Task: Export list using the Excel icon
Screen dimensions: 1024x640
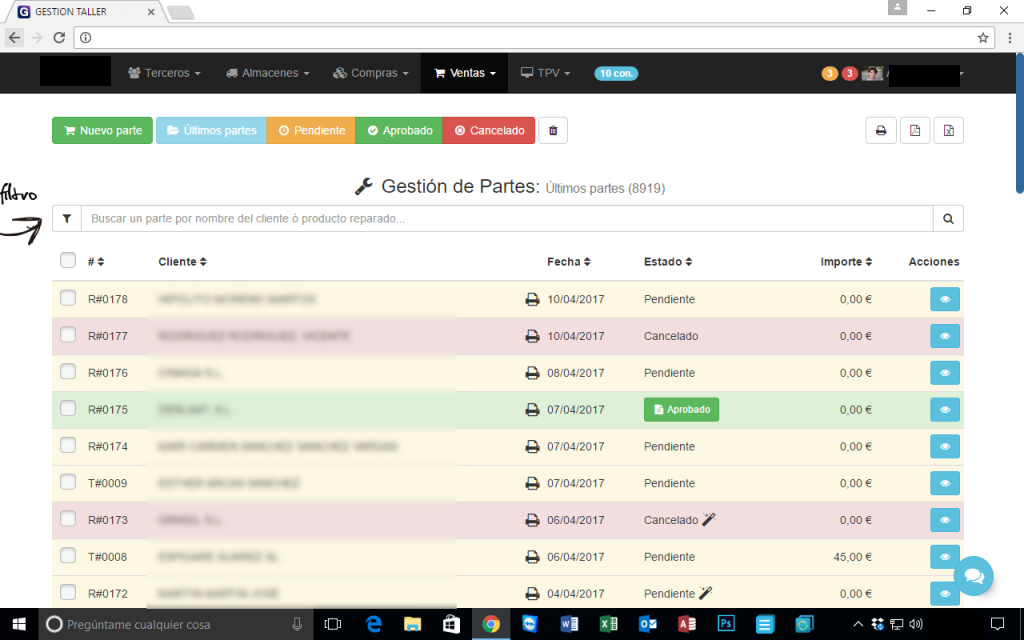Action: (x=948, y=131)
